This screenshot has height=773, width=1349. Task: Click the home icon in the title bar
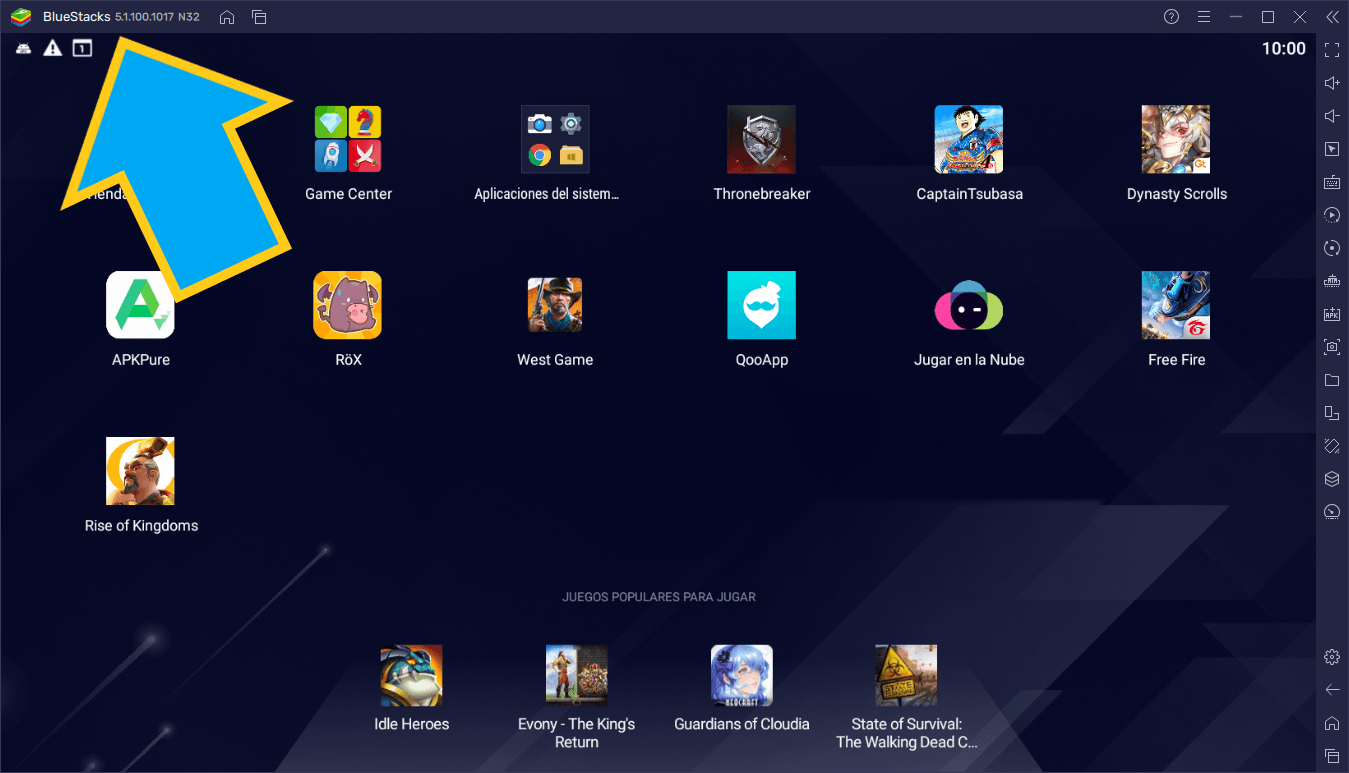pos(227,17)
